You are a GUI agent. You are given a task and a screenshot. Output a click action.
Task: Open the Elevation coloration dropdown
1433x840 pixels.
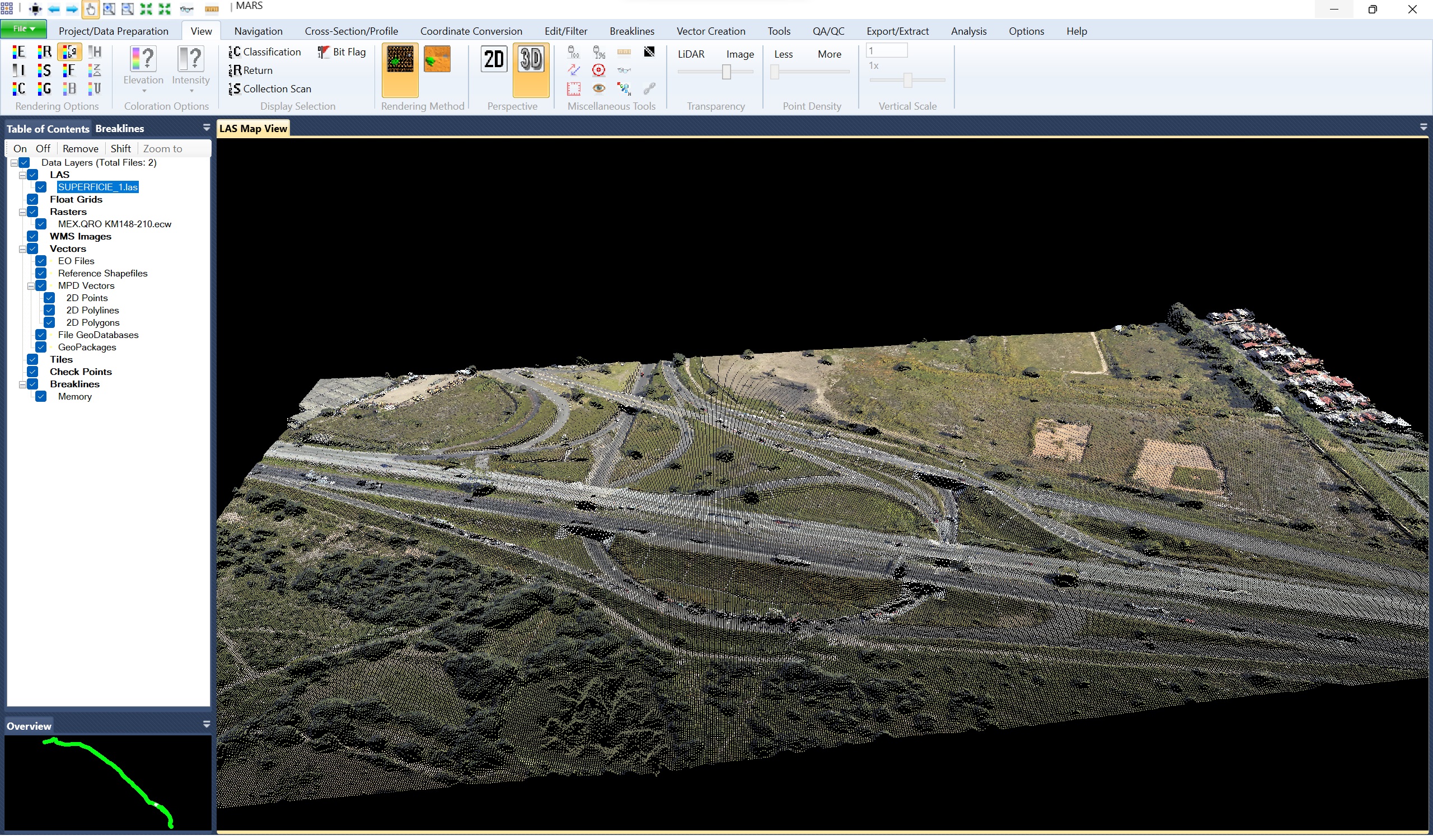(143, 90)
